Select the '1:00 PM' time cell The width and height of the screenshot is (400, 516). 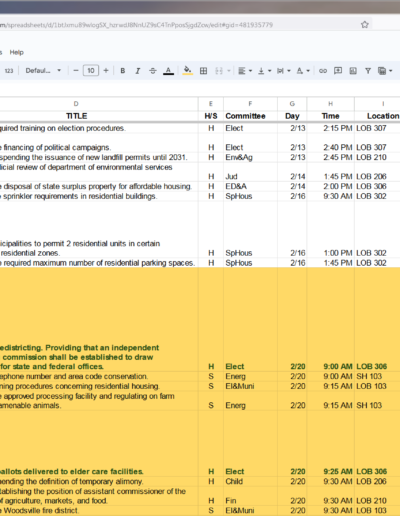point(331,229)
